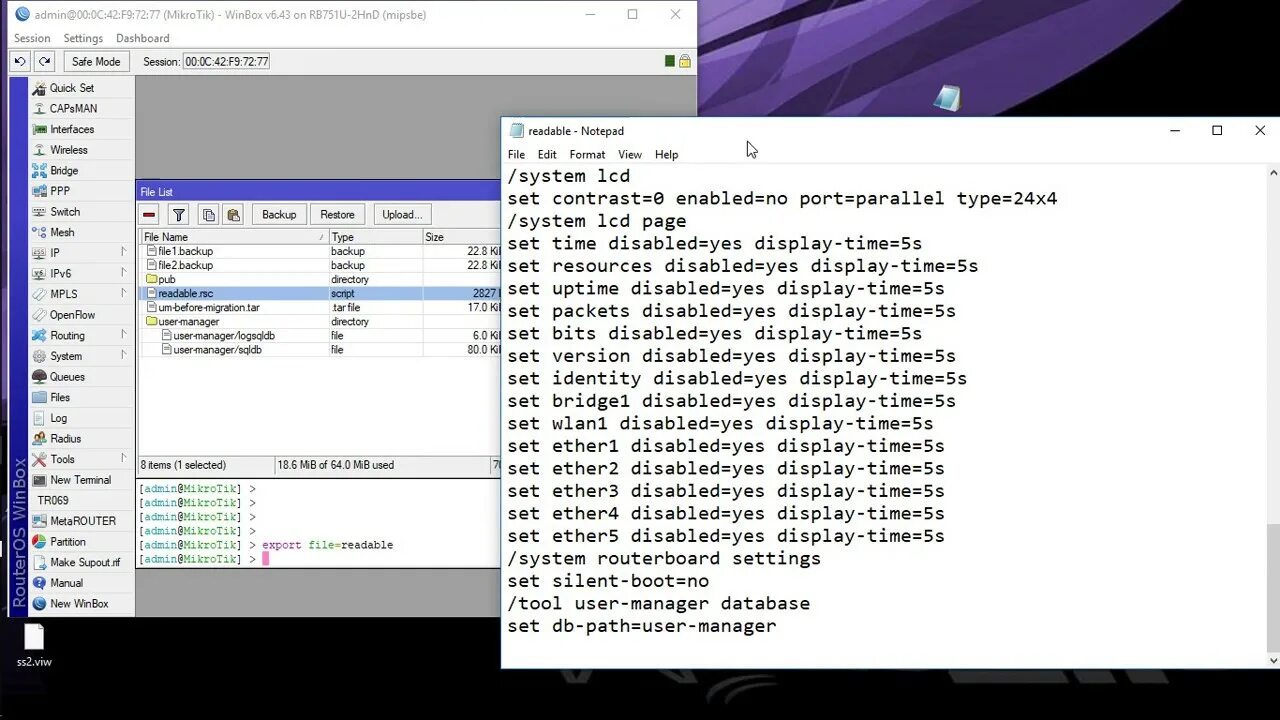Open the Session menu in WinBox
The image size is (1280, 720).
[x=32, y=38]
